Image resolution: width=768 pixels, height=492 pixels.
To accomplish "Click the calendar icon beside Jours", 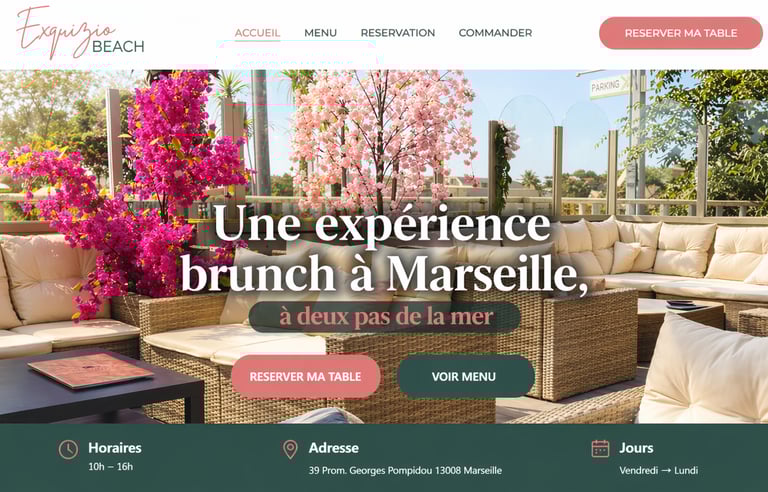I will 600,448.
